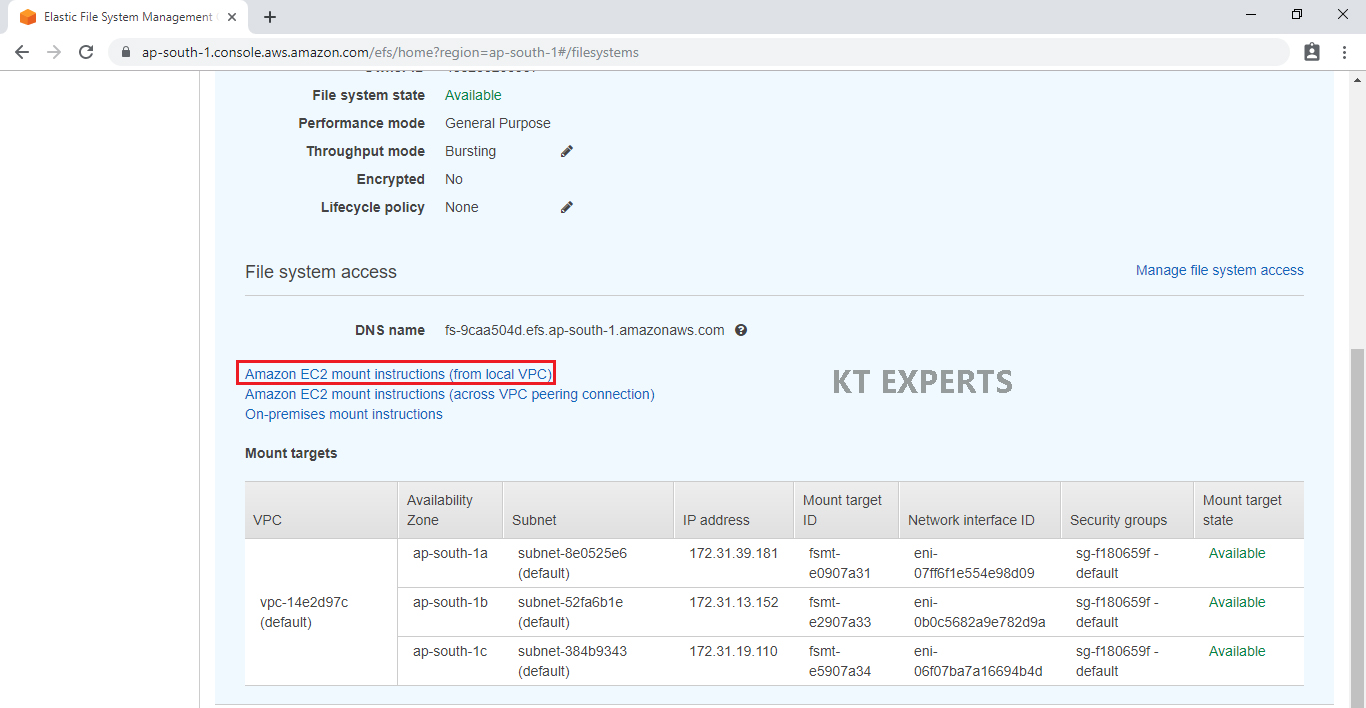
Task: Close the Elastic File System Management tab
Action: [234, 17]
